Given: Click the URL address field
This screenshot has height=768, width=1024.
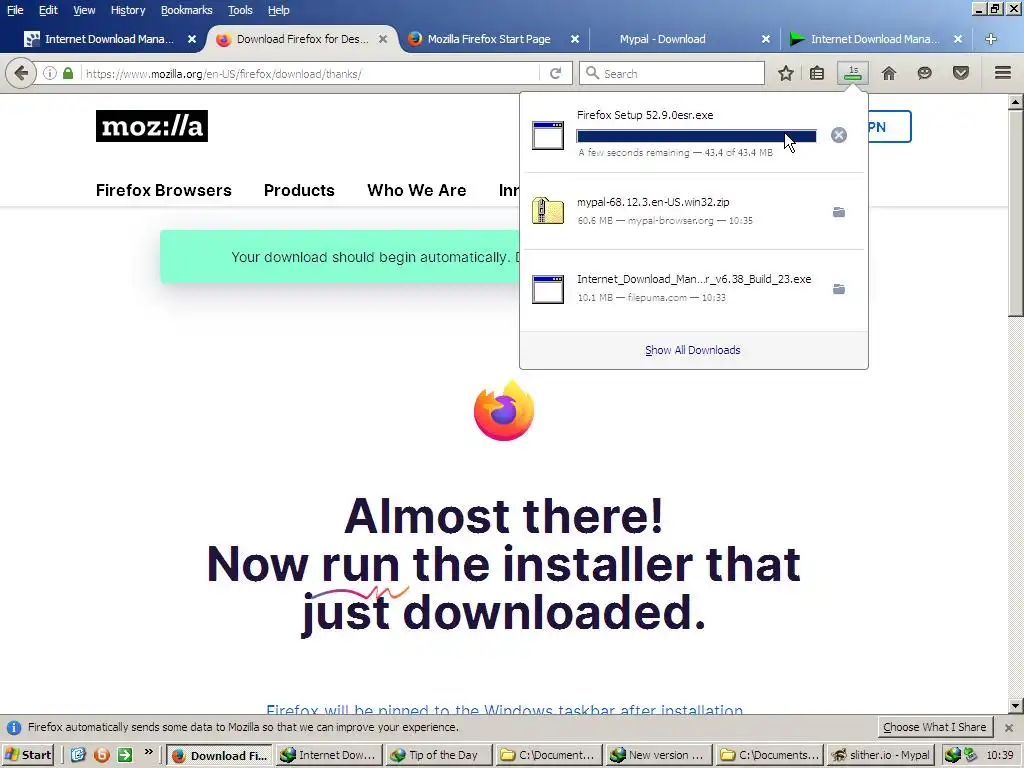Looking at the screenshot, I should click(311, 73).
